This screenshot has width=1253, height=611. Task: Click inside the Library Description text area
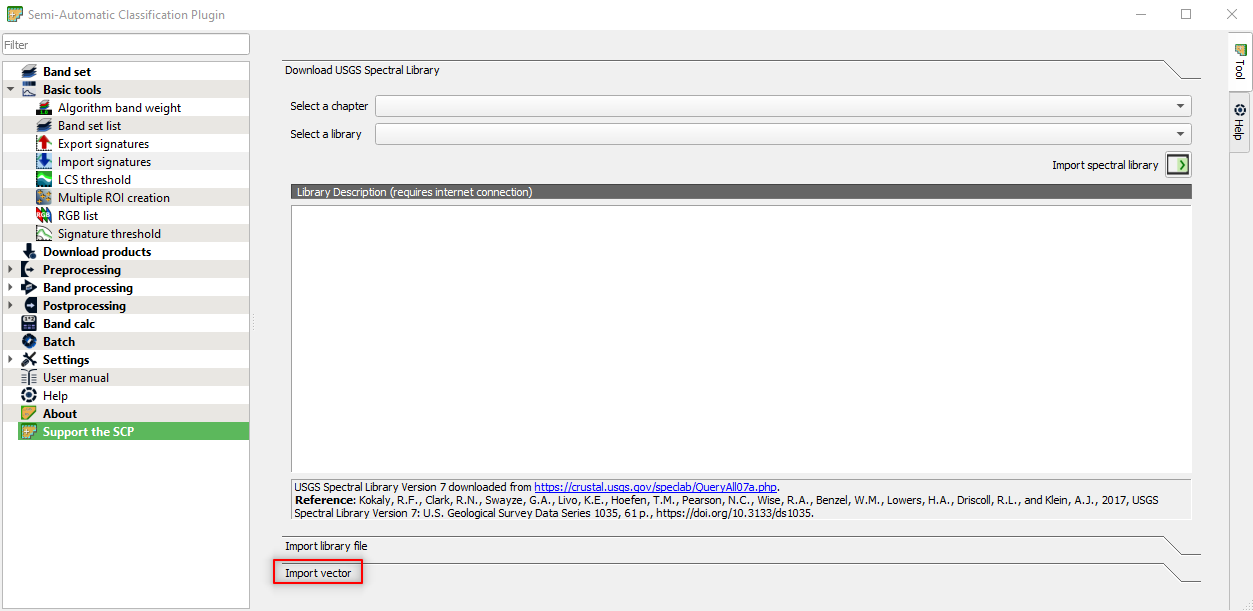click(x=741, y=338)
